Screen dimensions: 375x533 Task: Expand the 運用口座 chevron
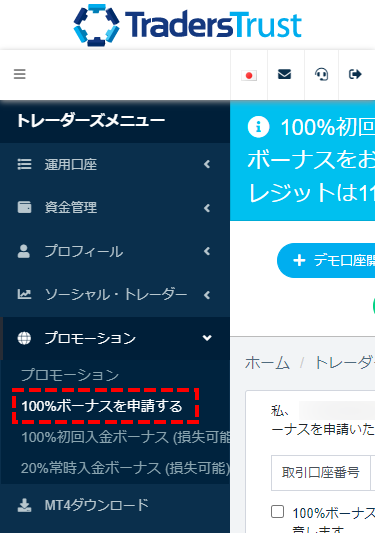point(207,164)
